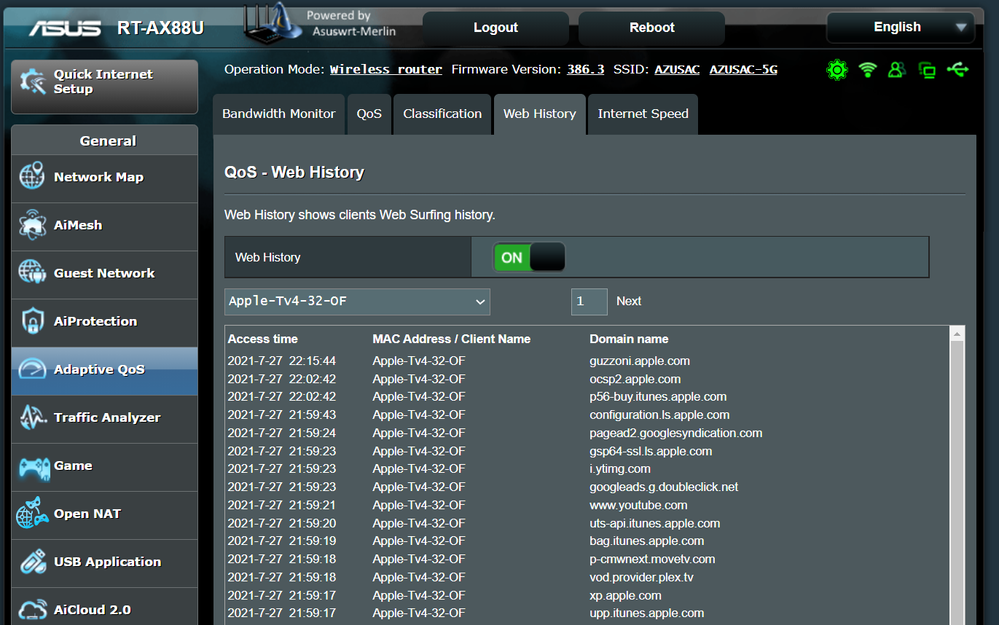Image resolution: width=999 pixels, height=625 pixels.
Task: Click the Domain name column header
Action: 628,339
